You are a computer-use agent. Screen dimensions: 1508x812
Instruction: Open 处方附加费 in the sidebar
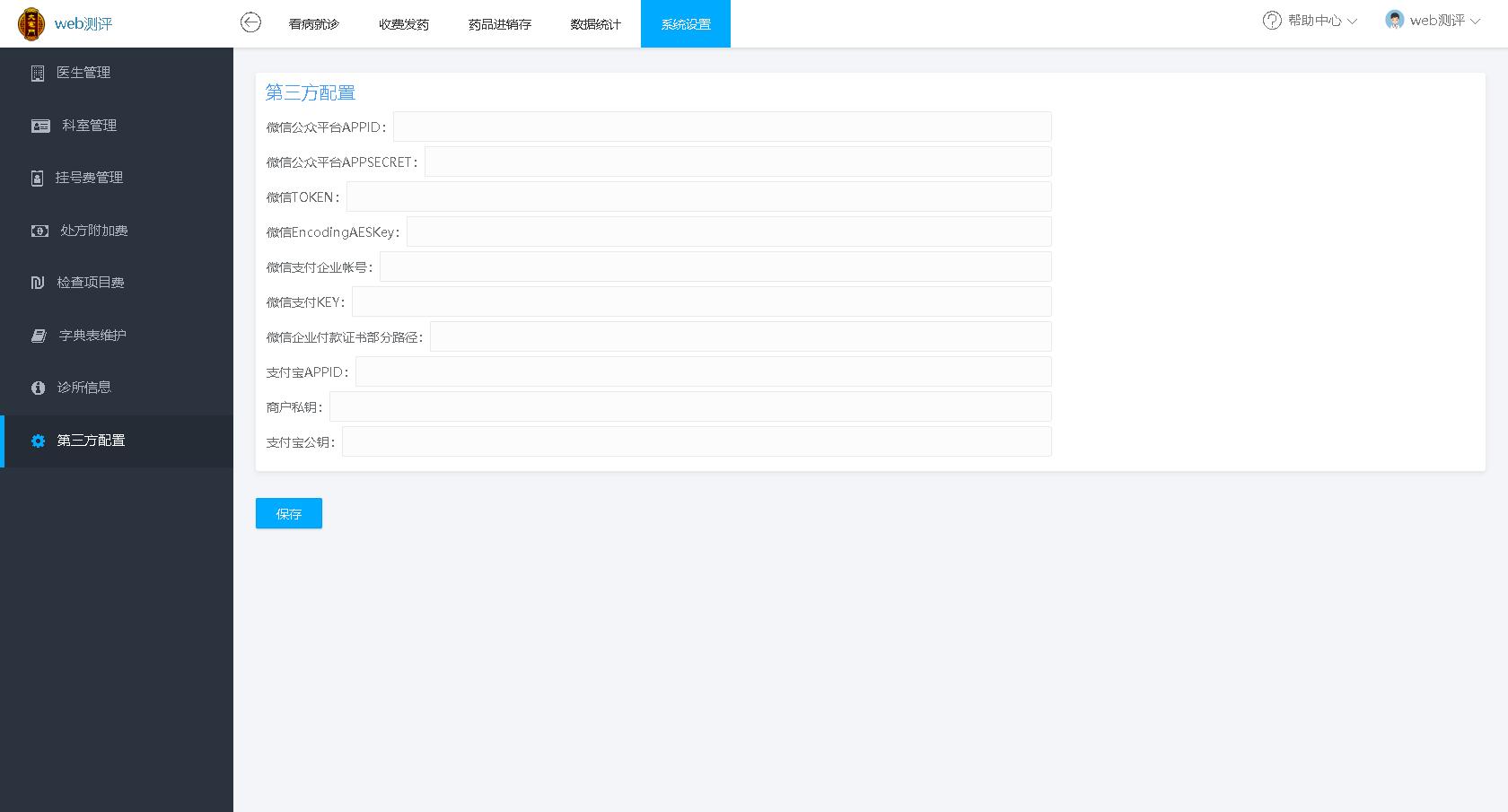pyautogui.click(x=117, y=231)
